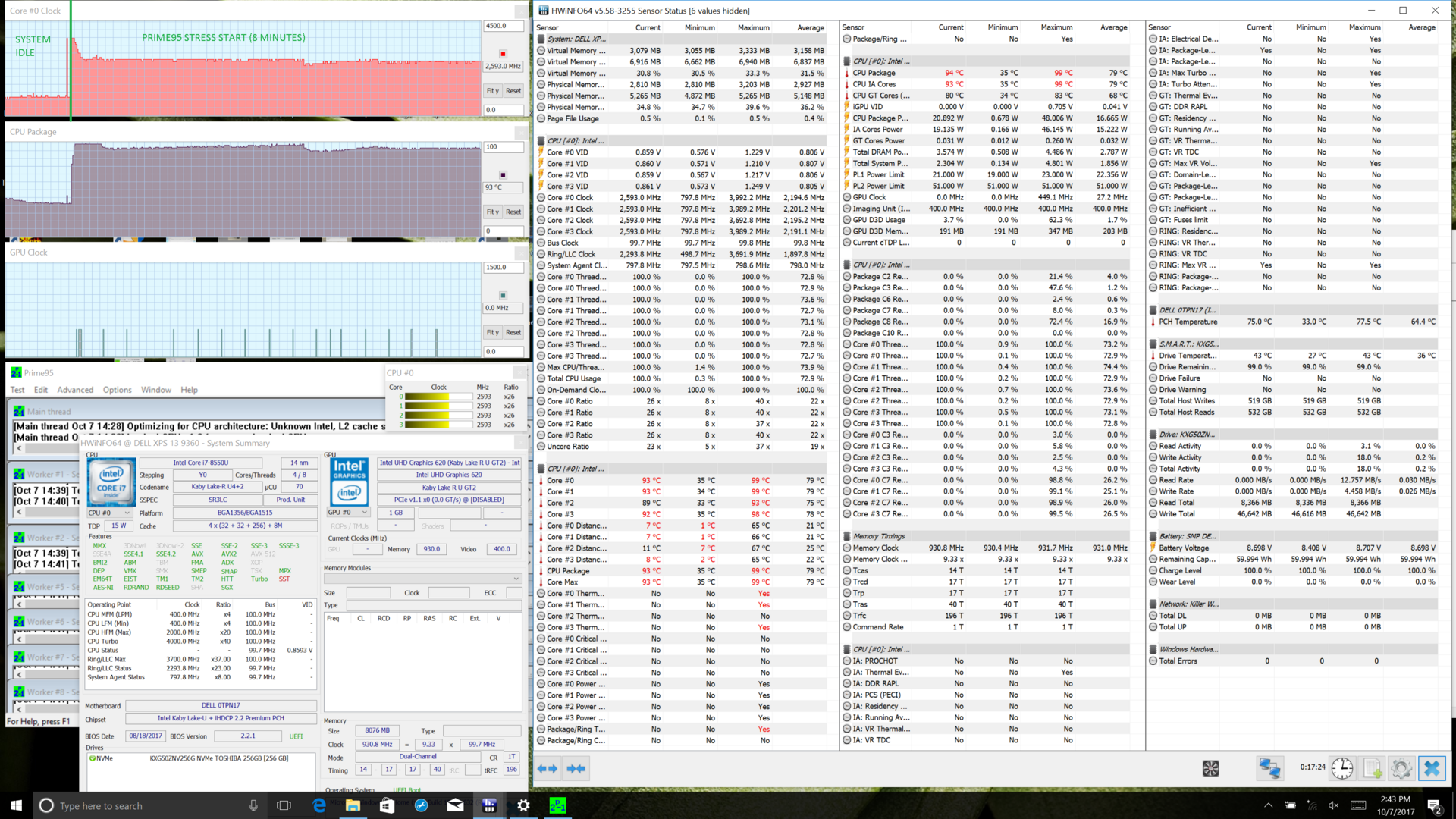Open the Options menu in Prime95
Screen dimensions: 1456x819
click(x=118, y=390)
